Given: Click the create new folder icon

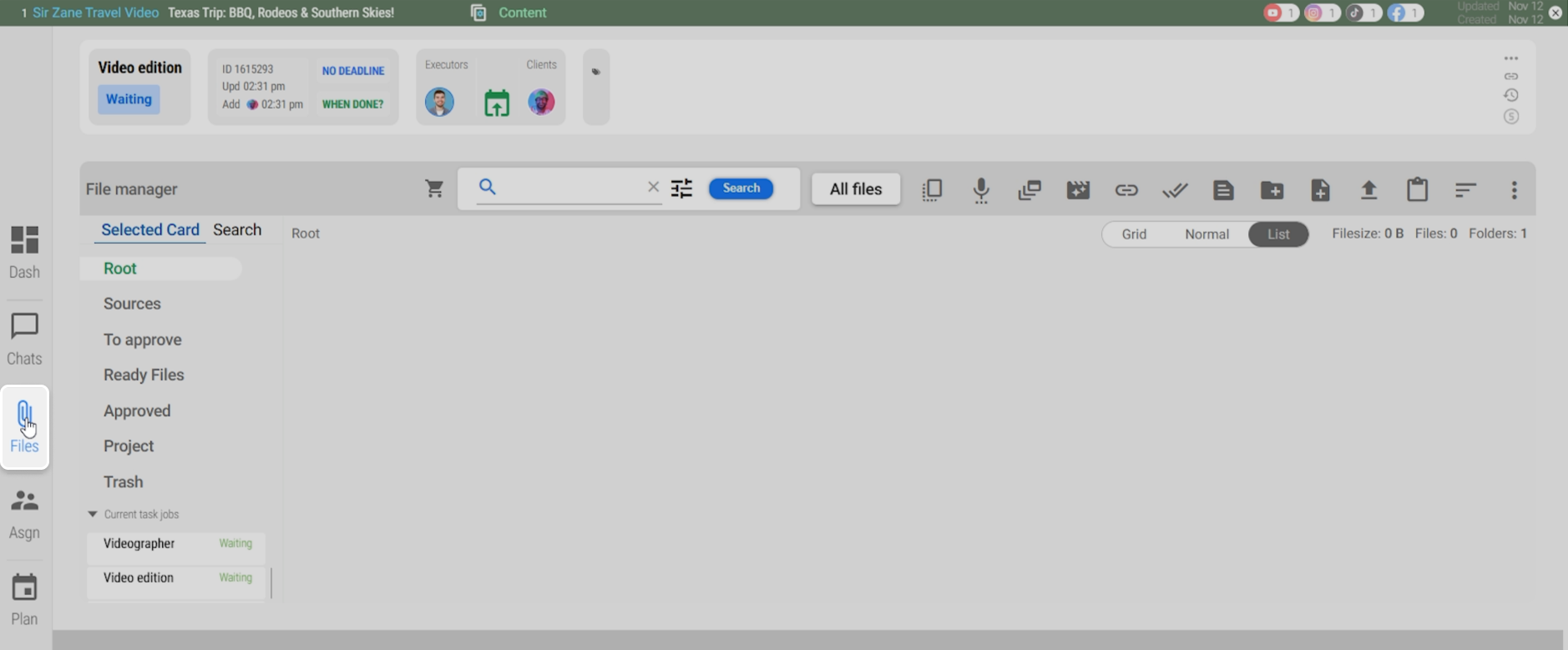Looking at the screenshot, I should tap(1272, 190).
